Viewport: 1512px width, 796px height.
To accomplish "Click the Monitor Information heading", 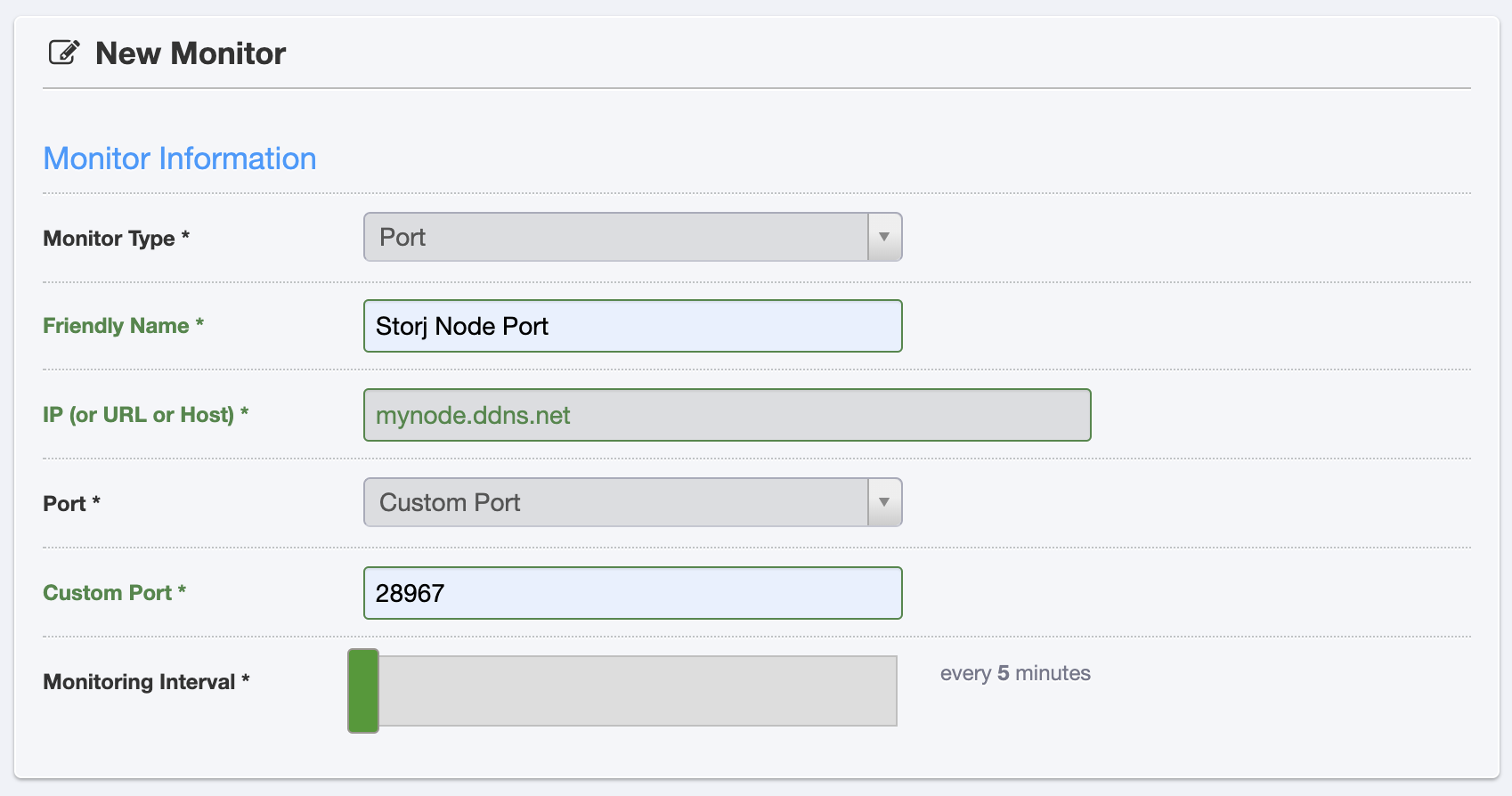I will click(x=180, y=158).
